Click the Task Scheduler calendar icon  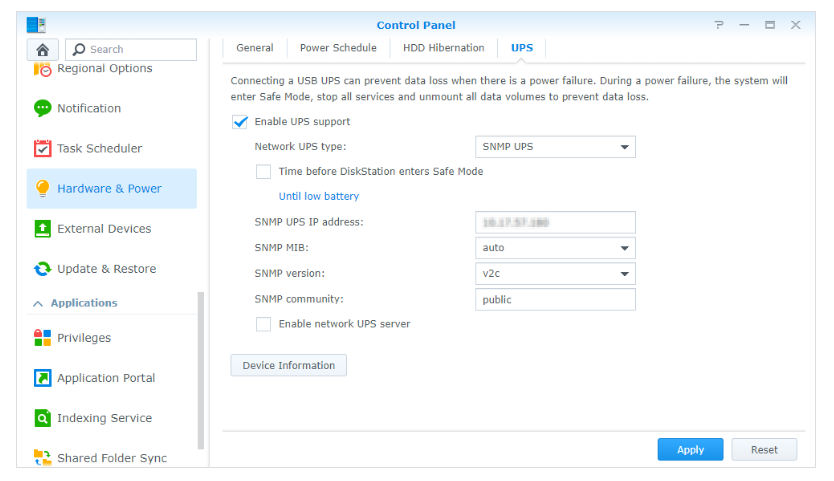coord(43,148)
